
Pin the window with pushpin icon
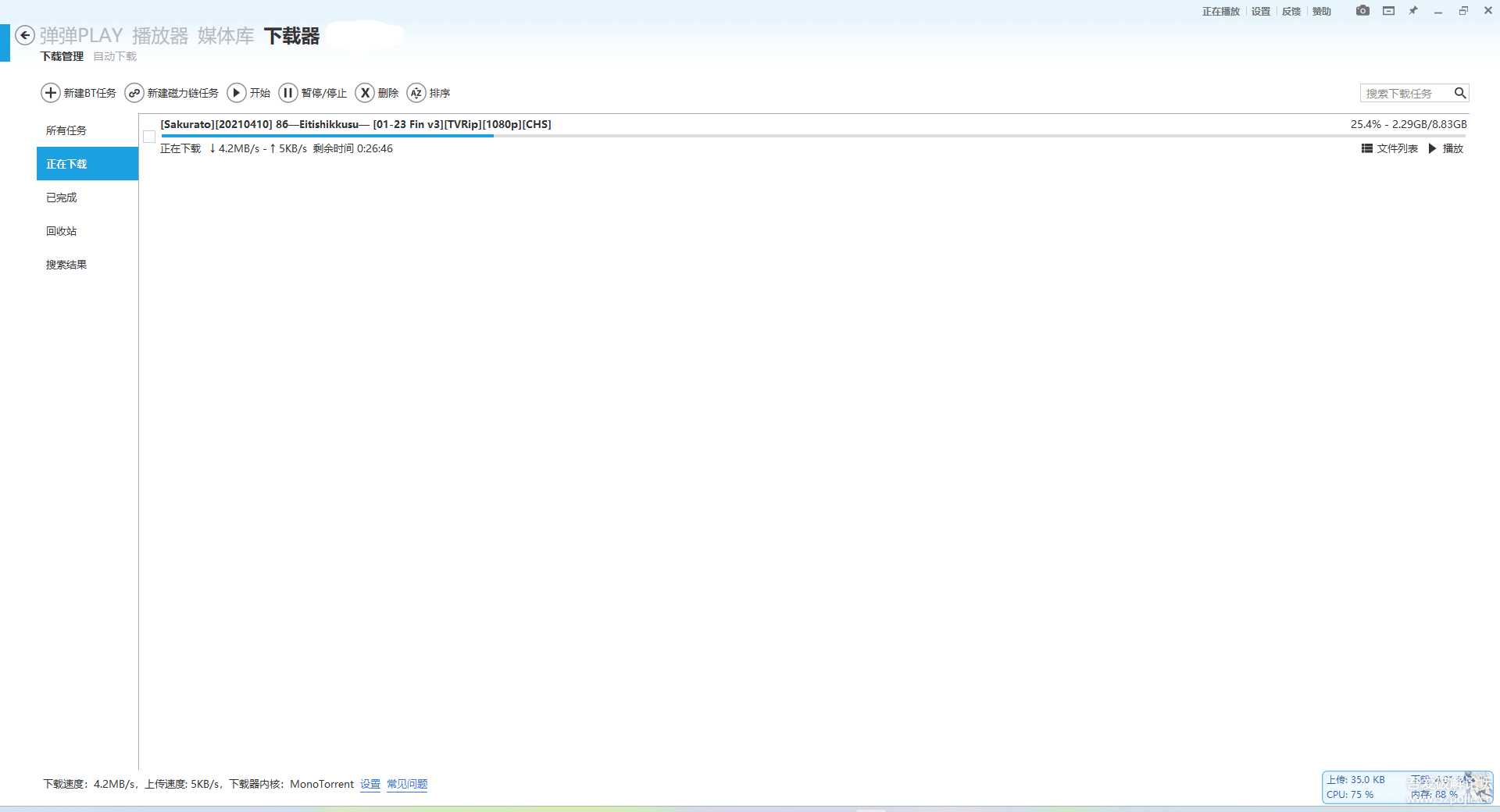click(x=1413, y=11)
